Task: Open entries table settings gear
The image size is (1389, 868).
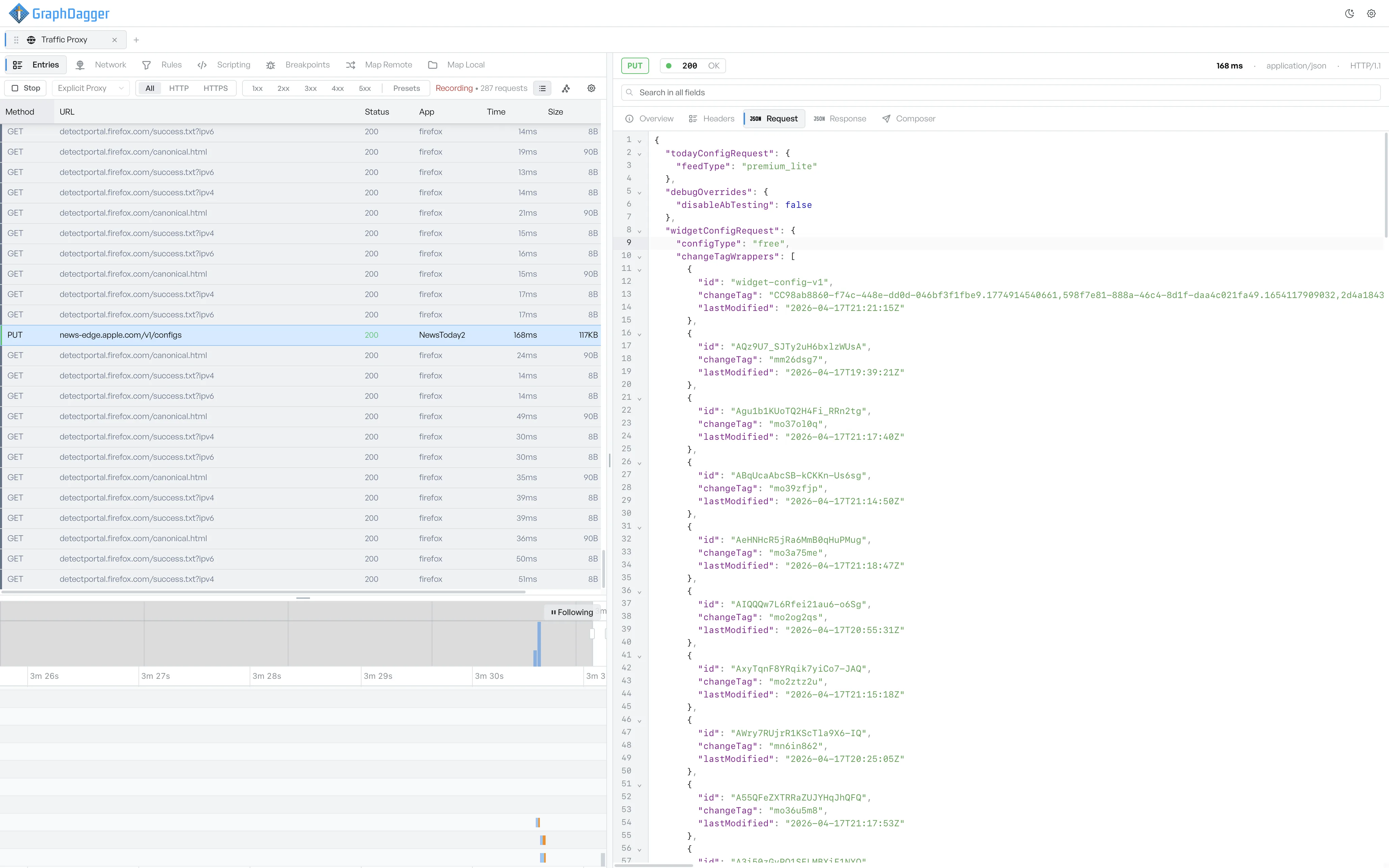Action: pyautogui.click(x=591, y=88)
